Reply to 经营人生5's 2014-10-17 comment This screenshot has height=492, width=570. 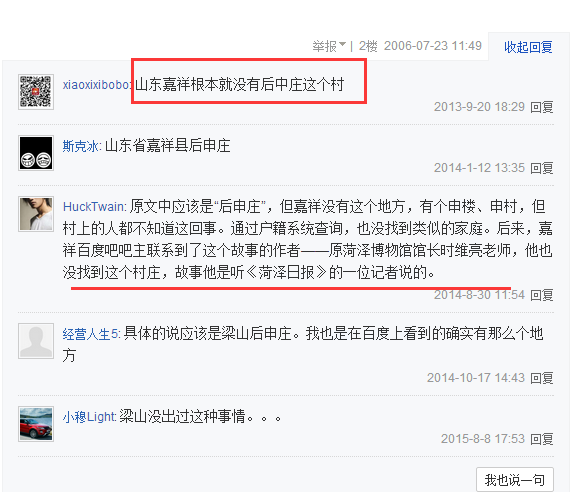coord(542,378)
